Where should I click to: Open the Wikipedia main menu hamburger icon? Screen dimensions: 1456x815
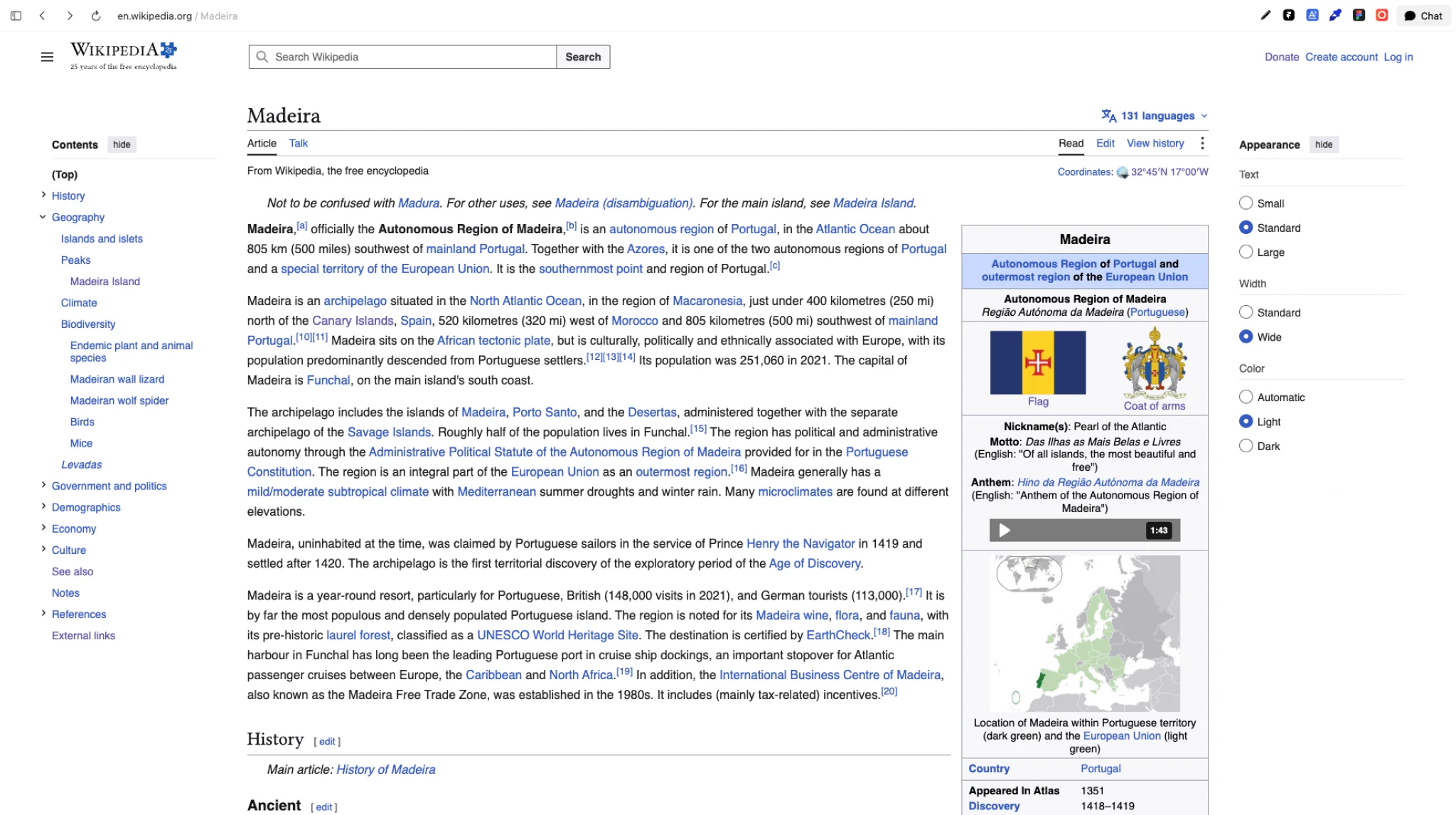click(x=47, y=57)
